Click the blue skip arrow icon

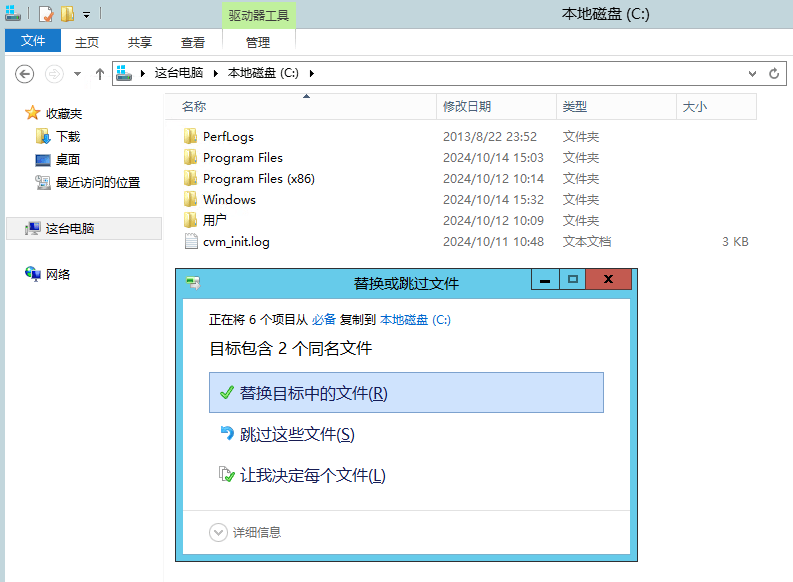coord(227,433)
